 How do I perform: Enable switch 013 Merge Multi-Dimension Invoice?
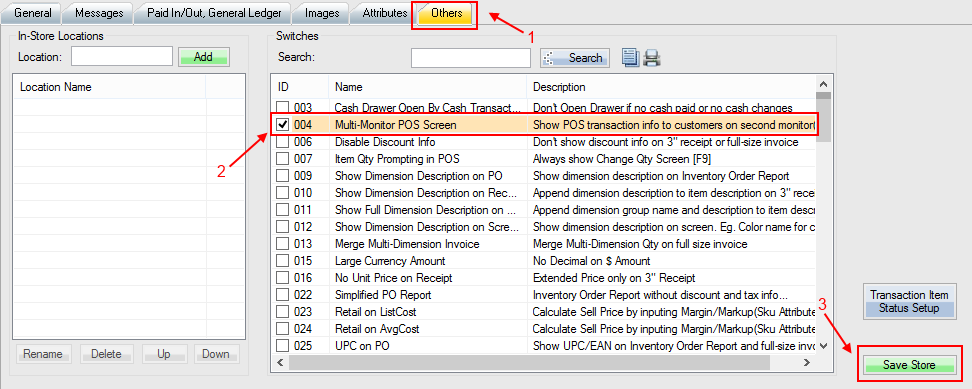[283, 243]
